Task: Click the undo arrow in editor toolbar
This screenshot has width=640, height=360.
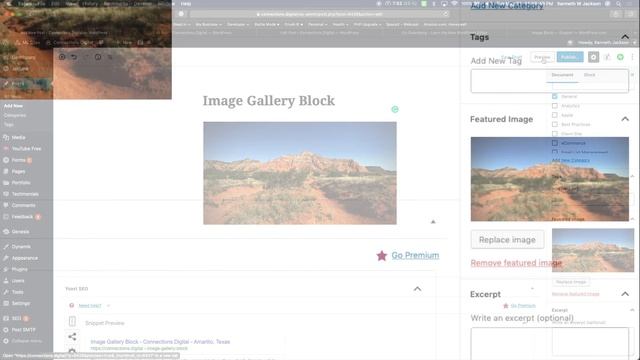Action: click(x=74, y=57)
